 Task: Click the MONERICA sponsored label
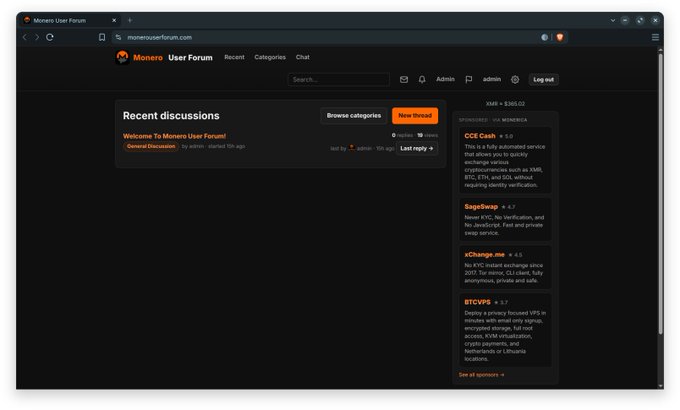514,120
